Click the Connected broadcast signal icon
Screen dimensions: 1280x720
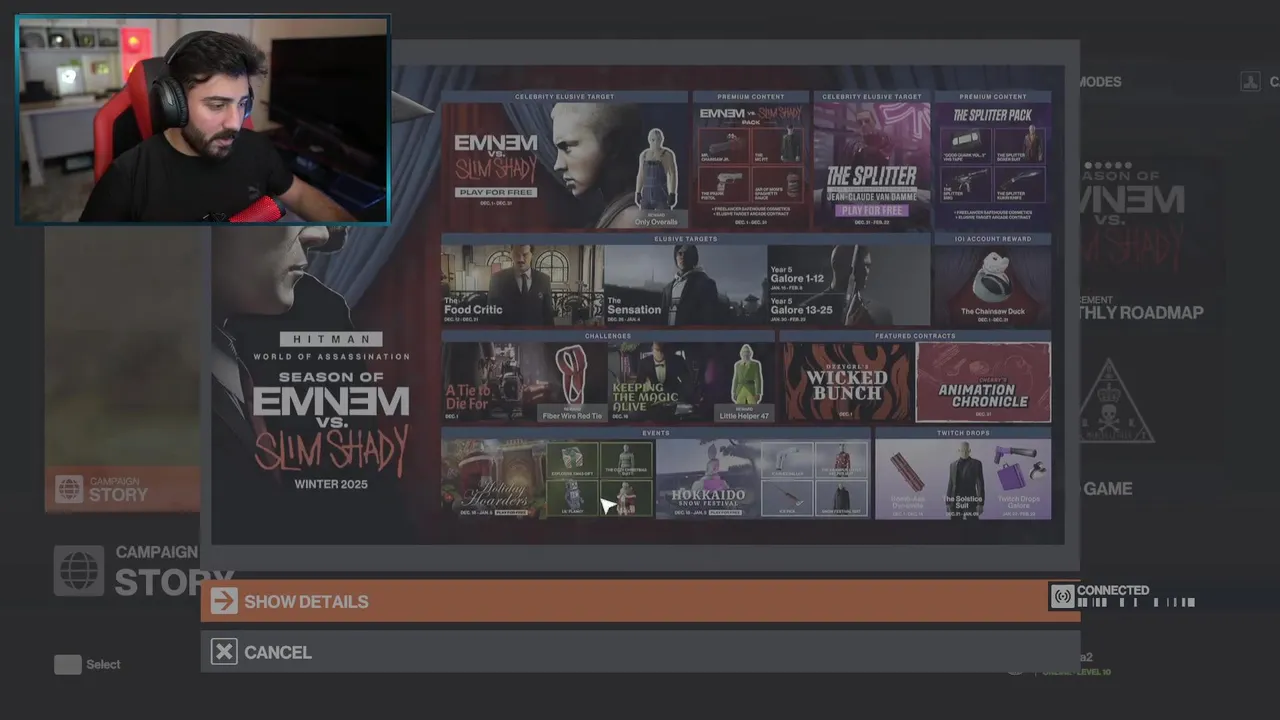point(1062,597)
